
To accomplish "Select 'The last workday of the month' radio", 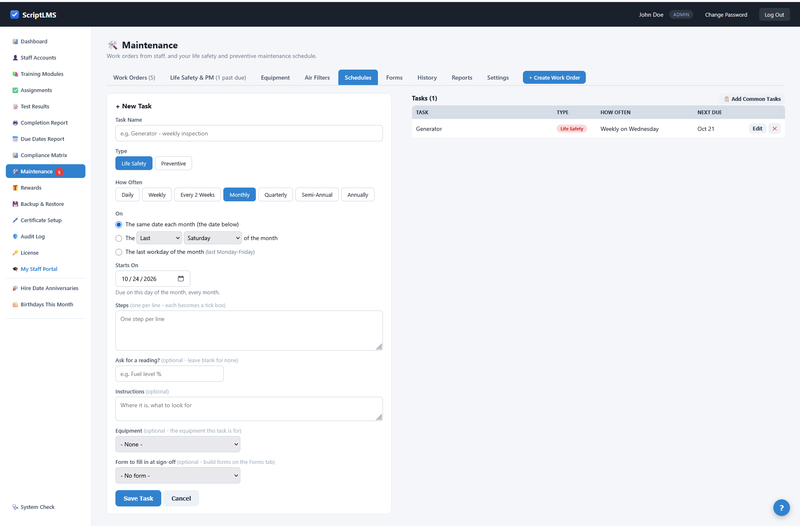I will 119,252.
